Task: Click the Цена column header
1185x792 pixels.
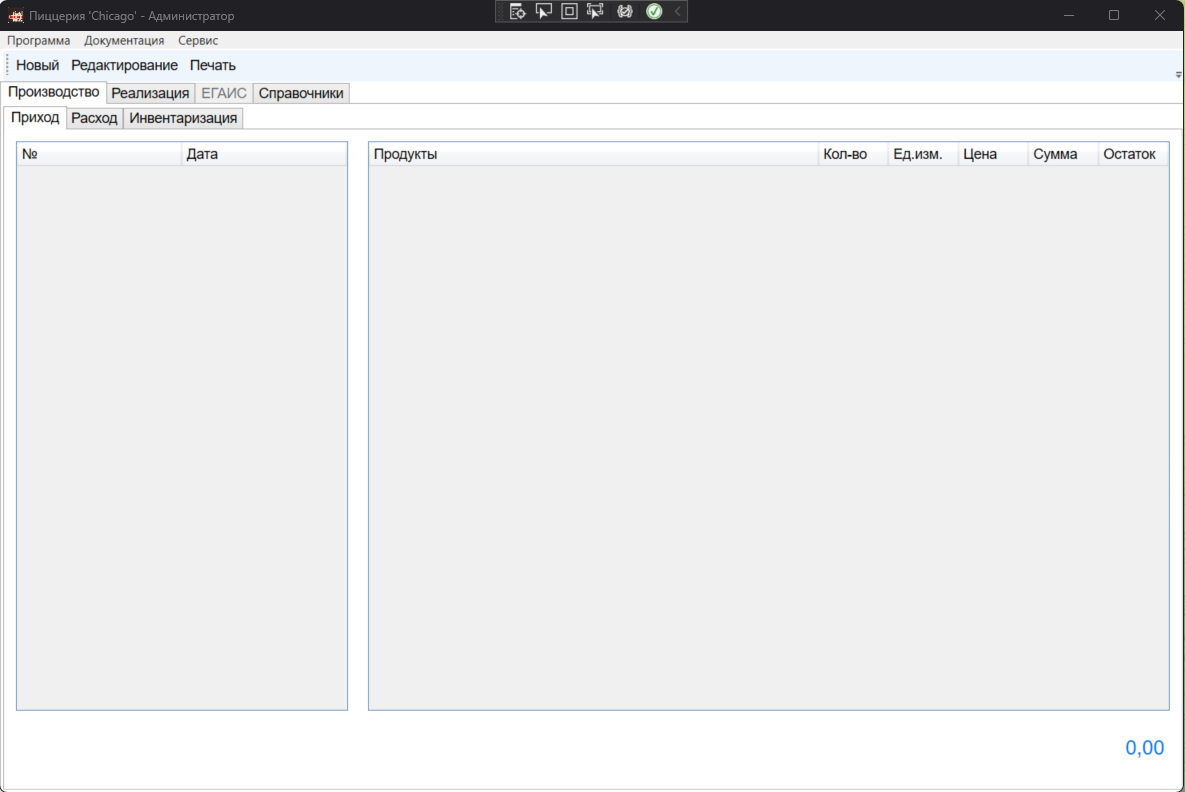Action: pyautogui.click(x=993, y=154)
